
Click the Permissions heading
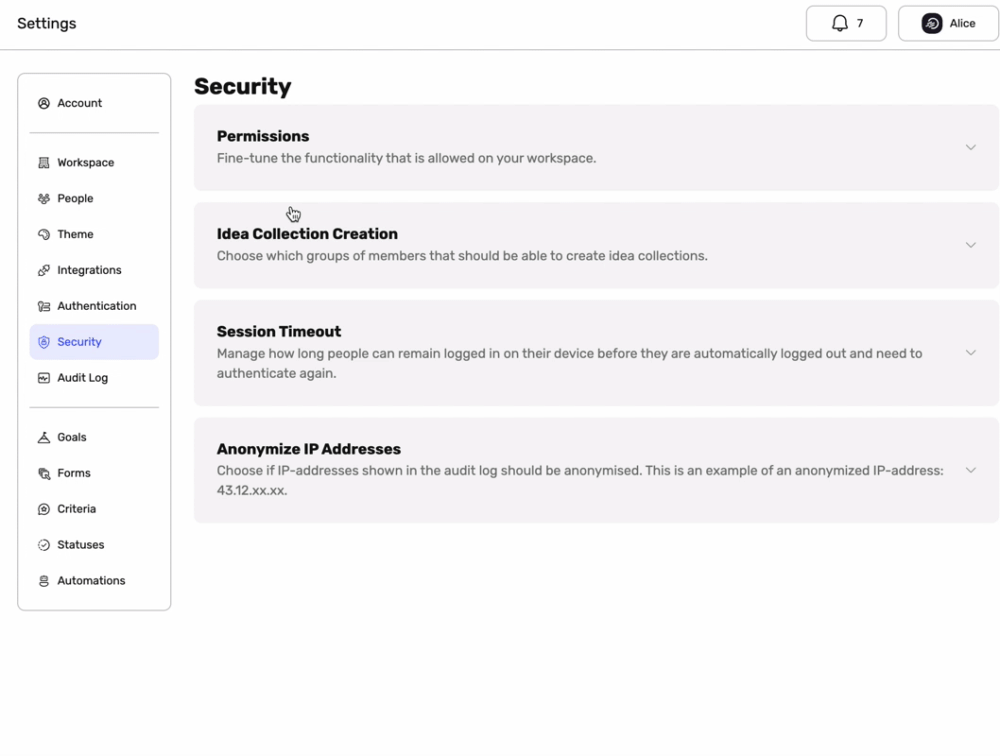coord(263,137)
